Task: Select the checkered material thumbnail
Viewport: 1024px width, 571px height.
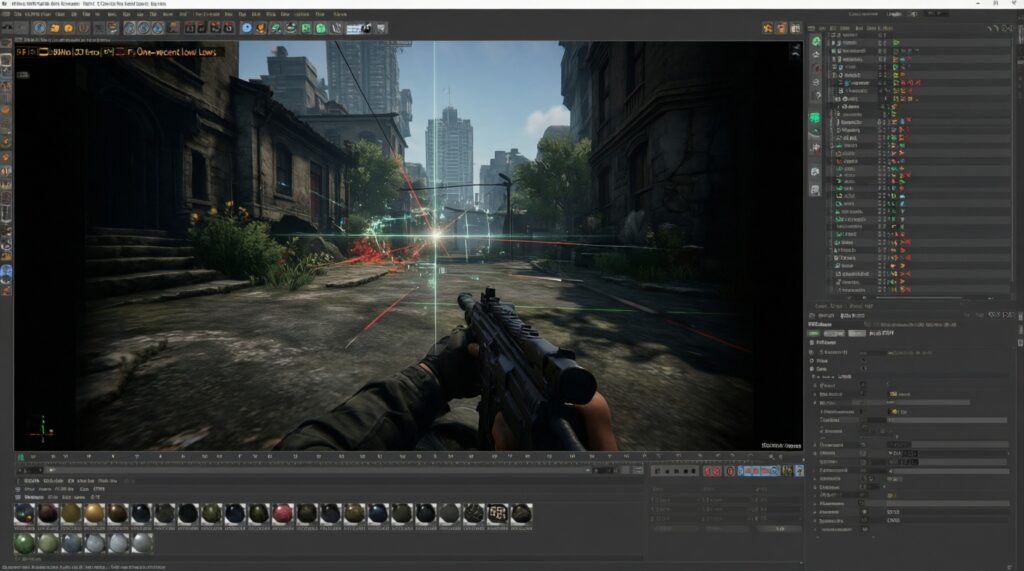Action: click(x=497, y=513)
